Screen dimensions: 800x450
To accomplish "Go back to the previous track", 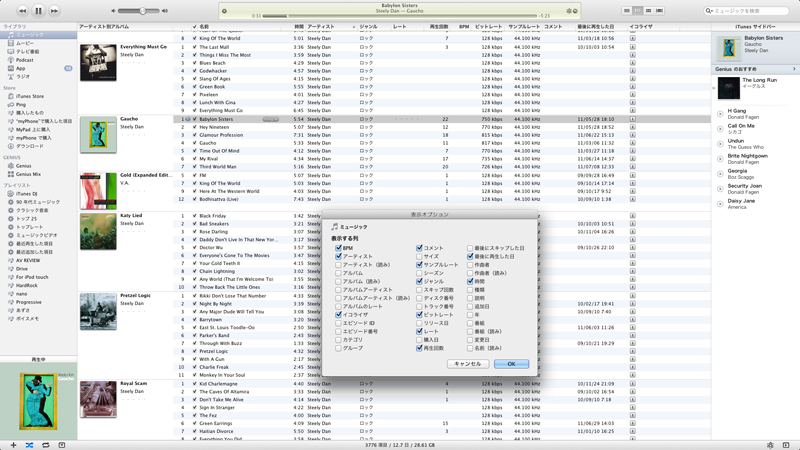I will point(22,11).
